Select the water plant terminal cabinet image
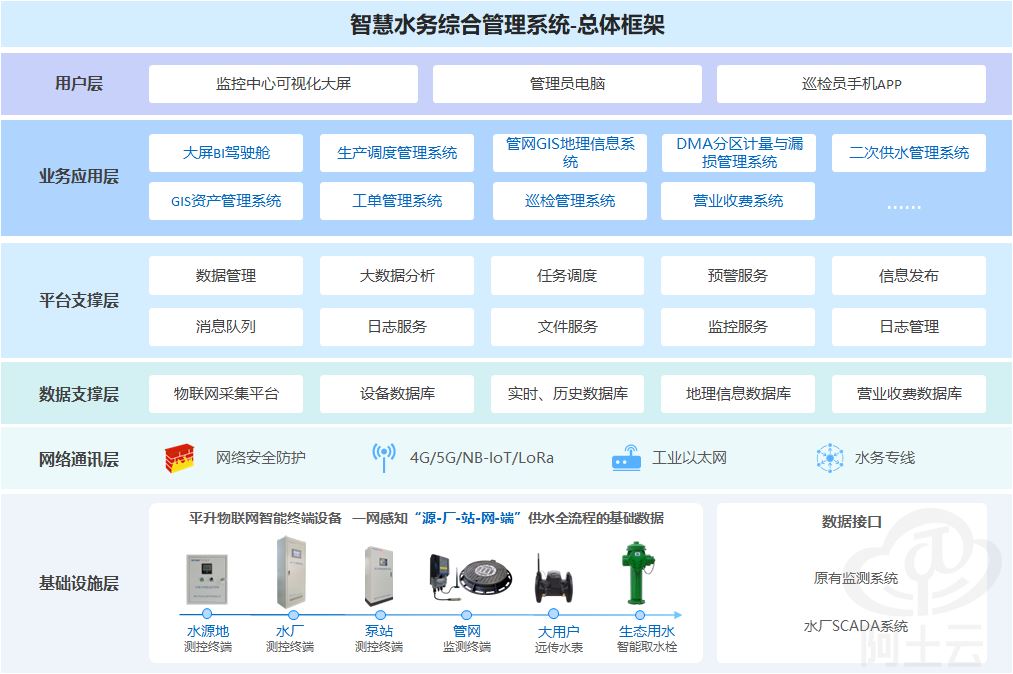Viewport: 1013px width, 674px height. (x=290, y=571)
